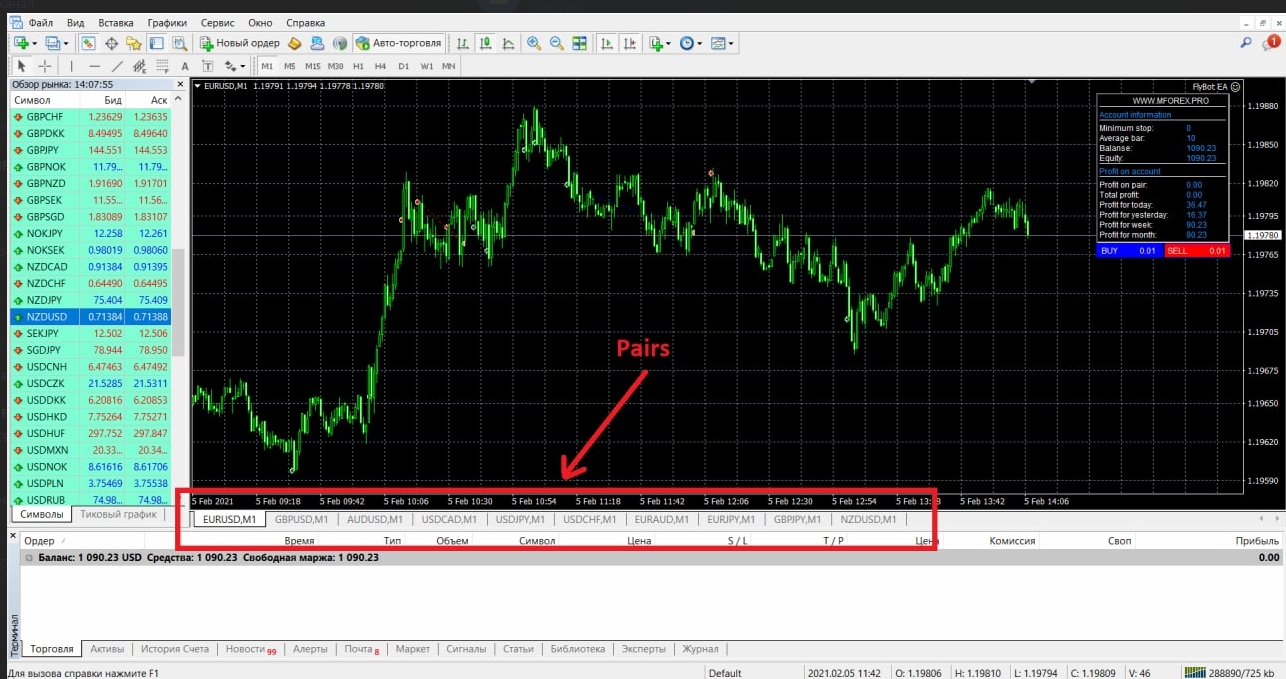Click the Новый ордер button
This screenshot has height=679, width=1286.
tap(239, 43)
